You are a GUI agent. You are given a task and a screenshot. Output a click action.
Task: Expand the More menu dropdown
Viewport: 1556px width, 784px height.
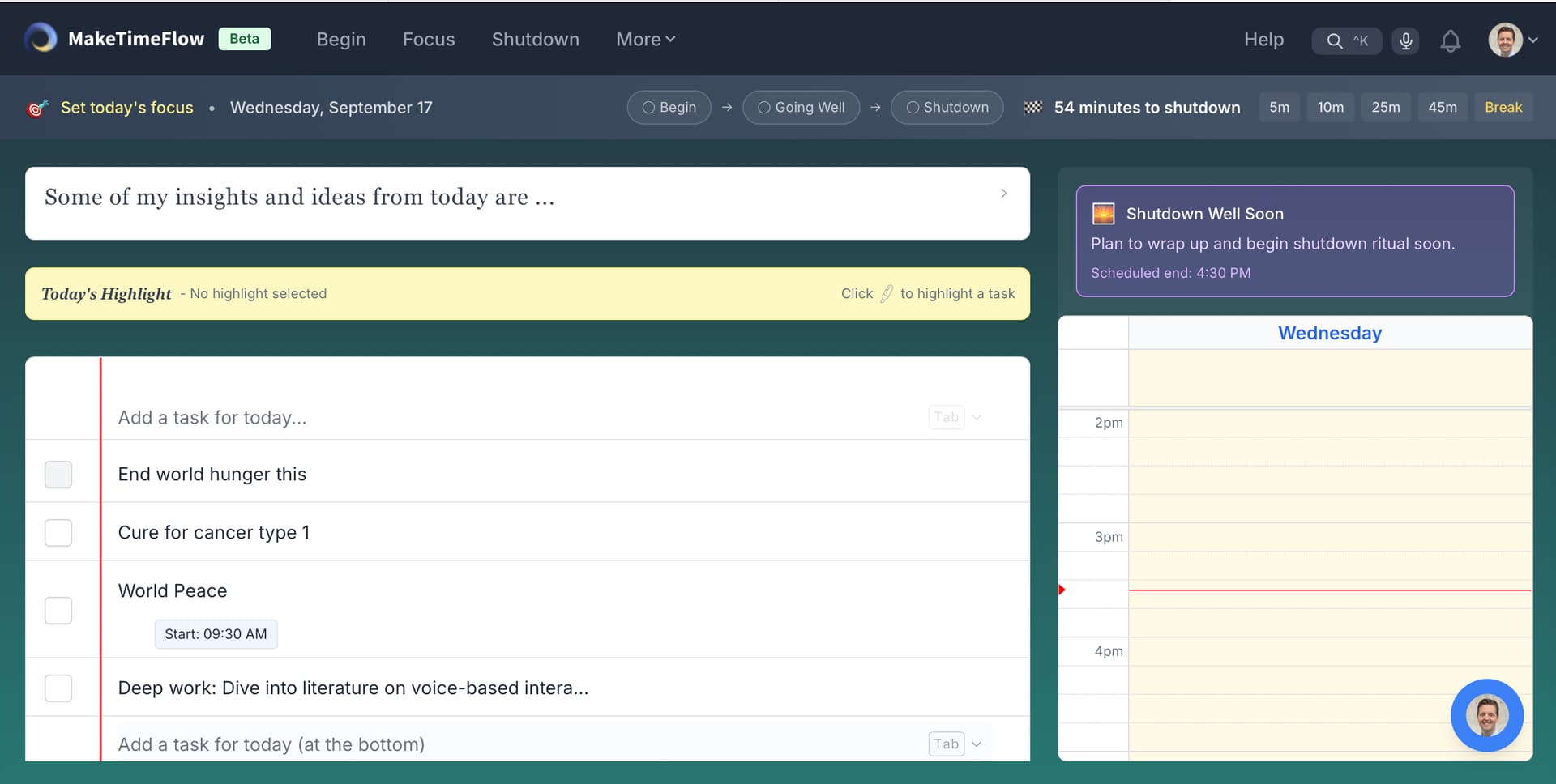(x=645, y=40)
